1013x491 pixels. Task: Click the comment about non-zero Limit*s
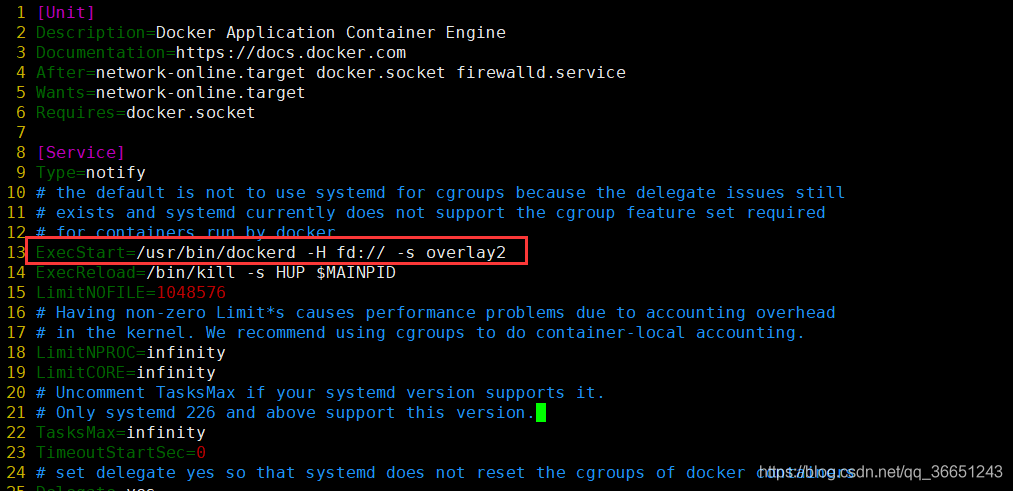click(x=435, y=313)
